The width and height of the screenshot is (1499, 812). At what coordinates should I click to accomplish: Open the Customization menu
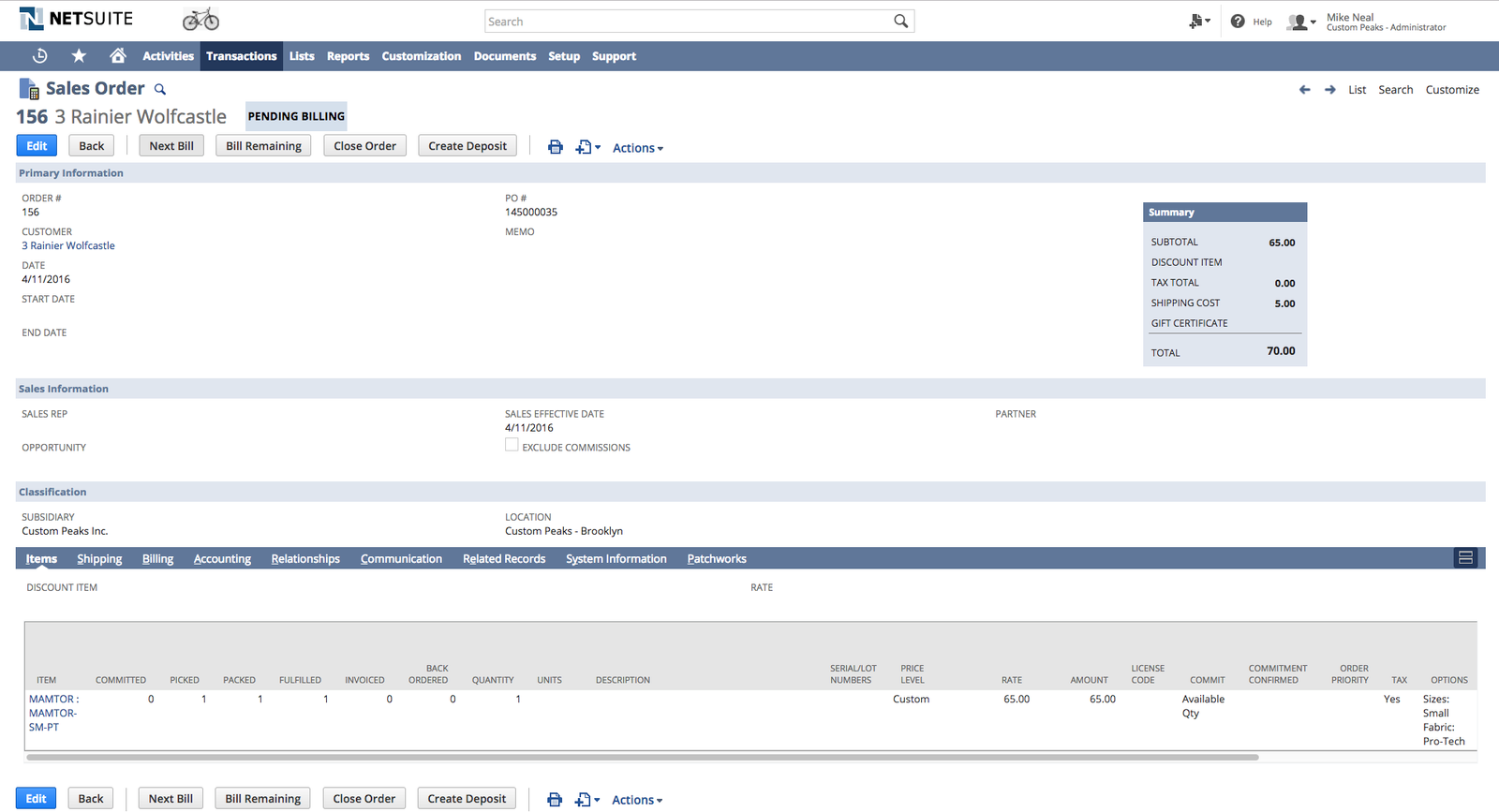tap(422, 56)
